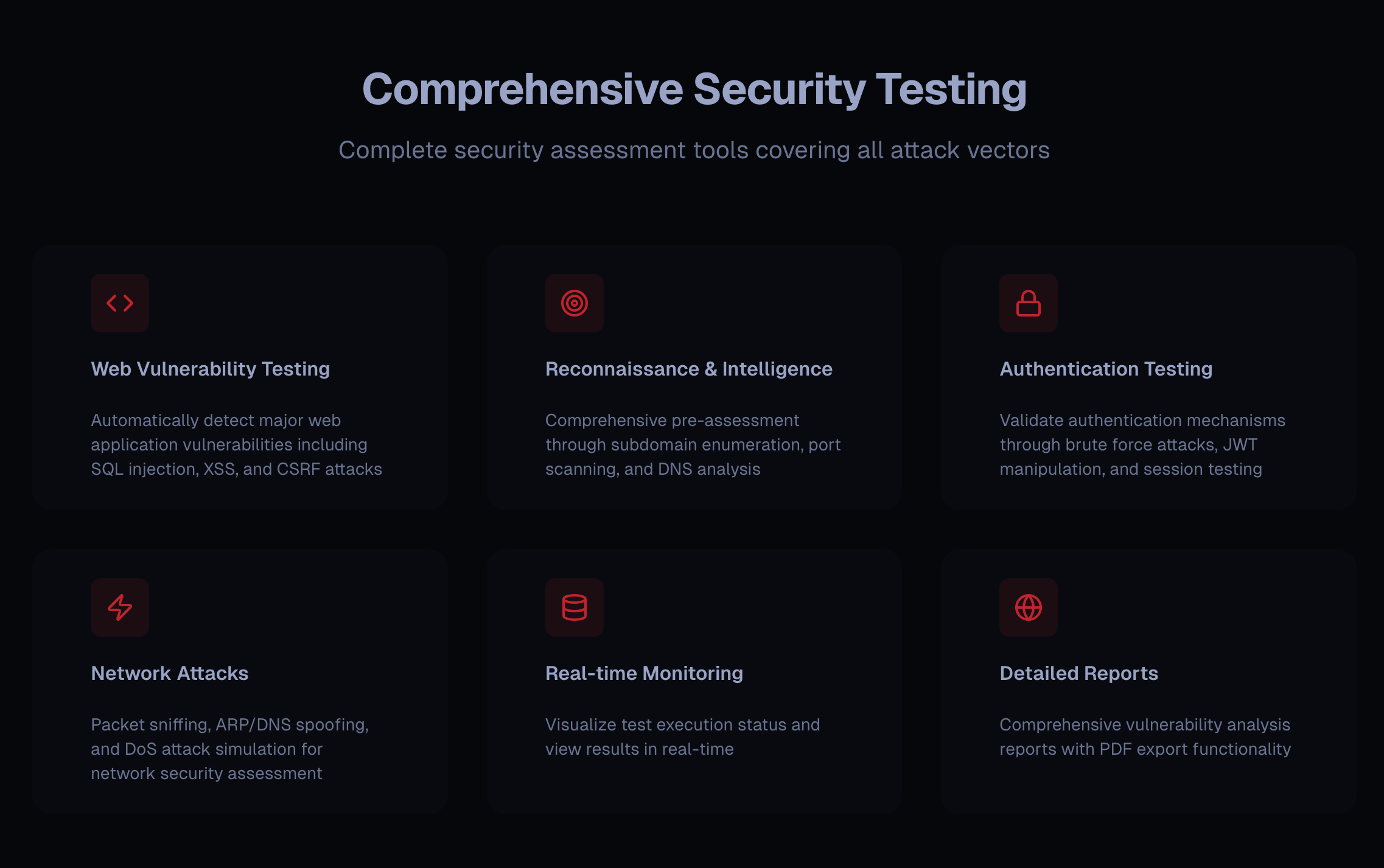Open the Authentication Testing heading
The width and height of the screenshot is (1384, 868).
pos(1106,369)
